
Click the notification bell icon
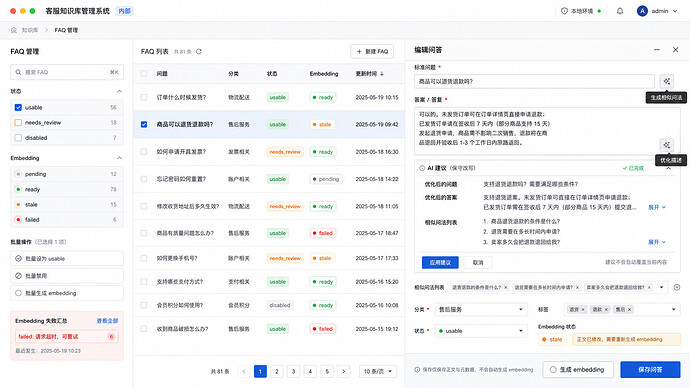[x=620, y=11]
